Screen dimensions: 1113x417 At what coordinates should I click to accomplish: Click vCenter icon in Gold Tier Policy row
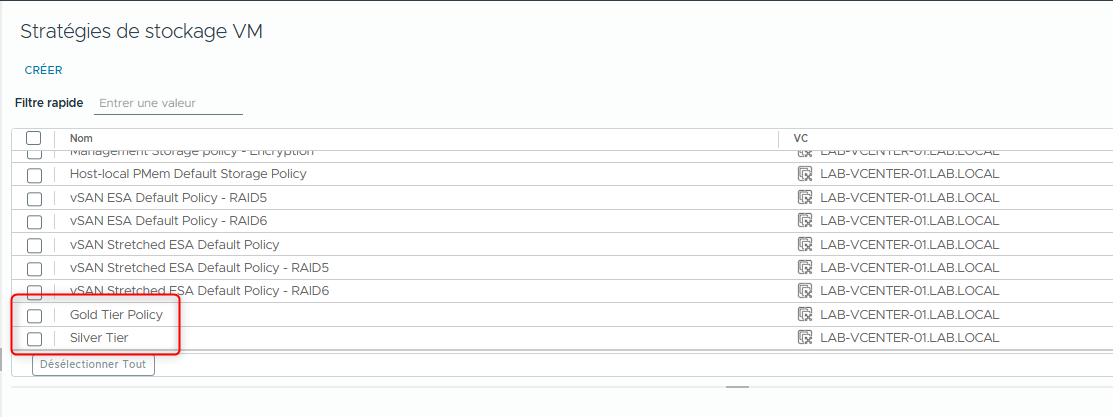pos(805,315)
